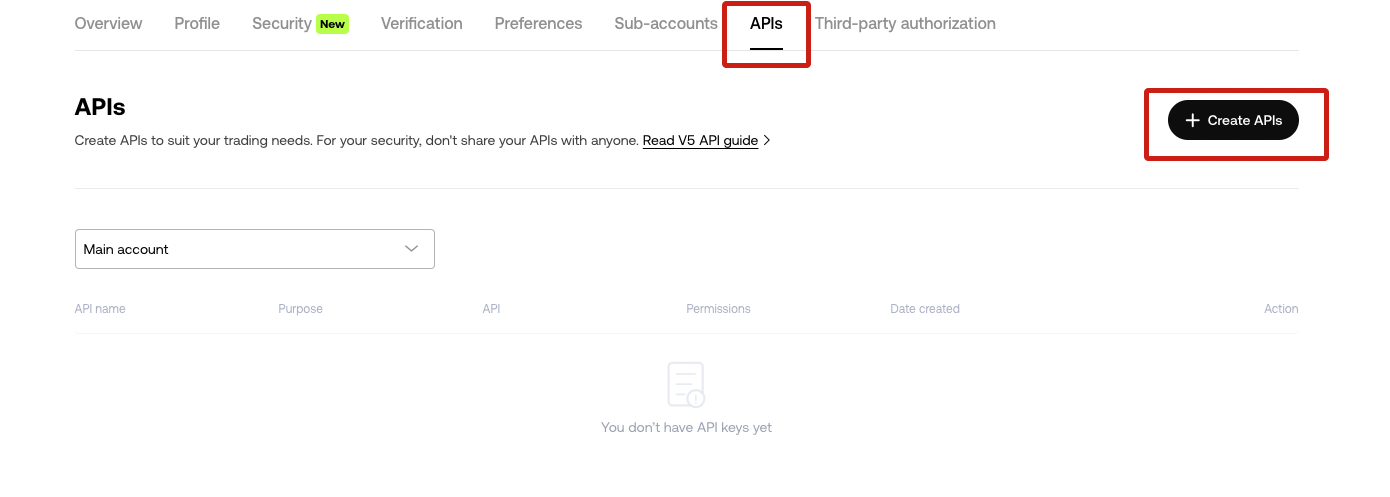This screenshot has width=1390, height=497.
Task: Switch to the Sub-accounts tab
Action: click(666, 23)
